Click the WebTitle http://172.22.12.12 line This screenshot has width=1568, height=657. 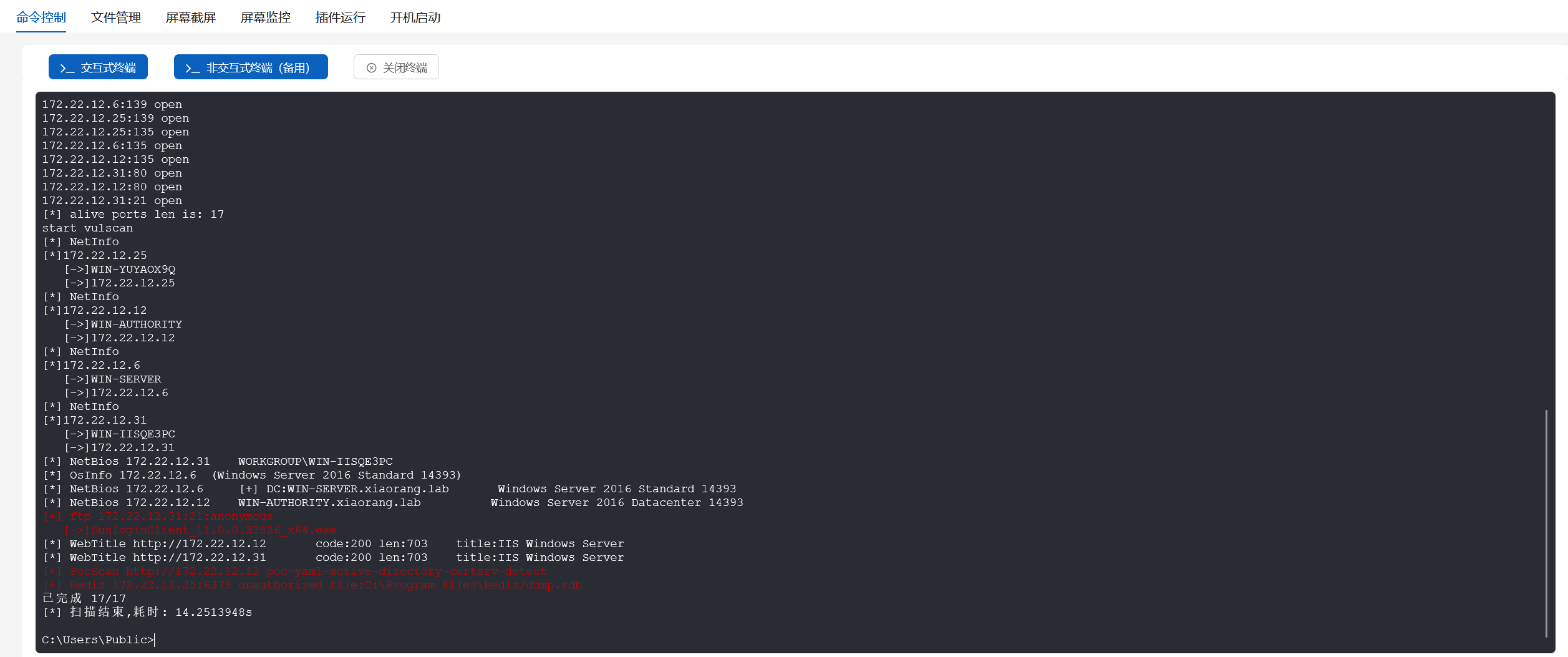coord(333,544)
